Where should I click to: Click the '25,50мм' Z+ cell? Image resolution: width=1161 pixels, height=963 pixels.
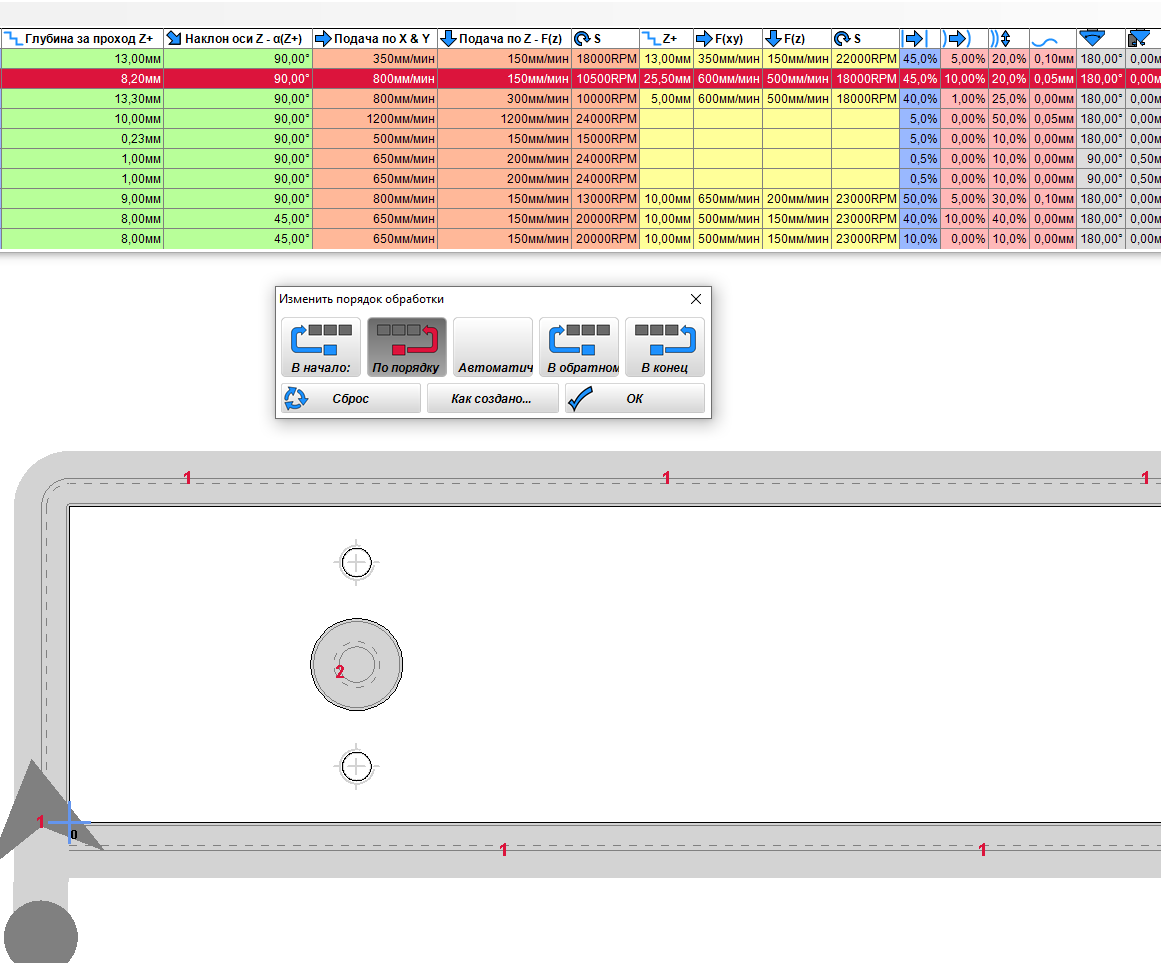click(x=666, y=78)
